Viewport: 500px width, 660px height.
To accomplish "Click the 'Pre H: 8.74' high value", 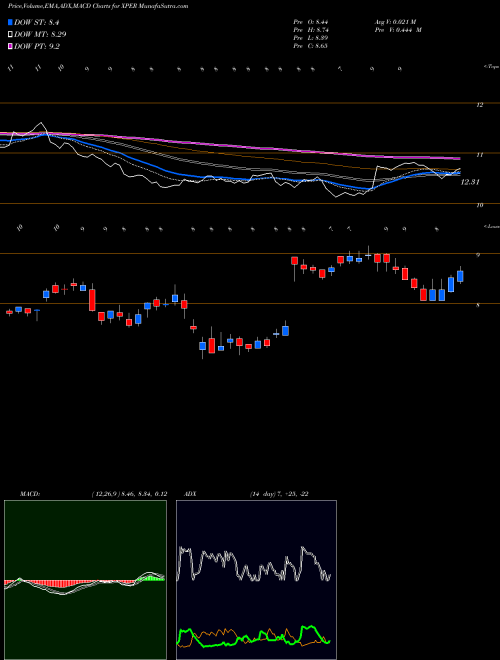I will coord(311,30).
